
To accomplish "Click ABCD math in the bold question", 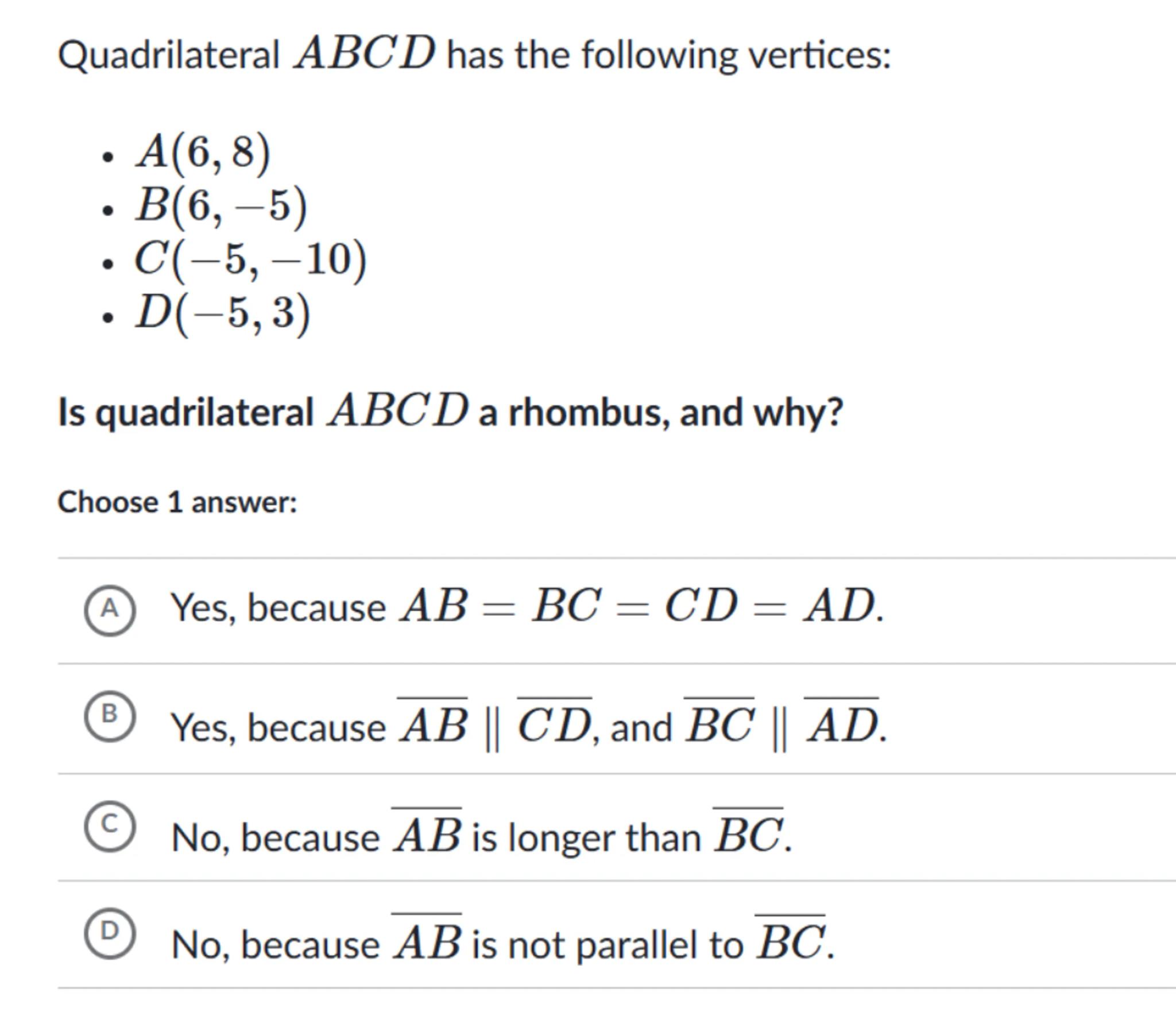I will [x=397, y=410].
